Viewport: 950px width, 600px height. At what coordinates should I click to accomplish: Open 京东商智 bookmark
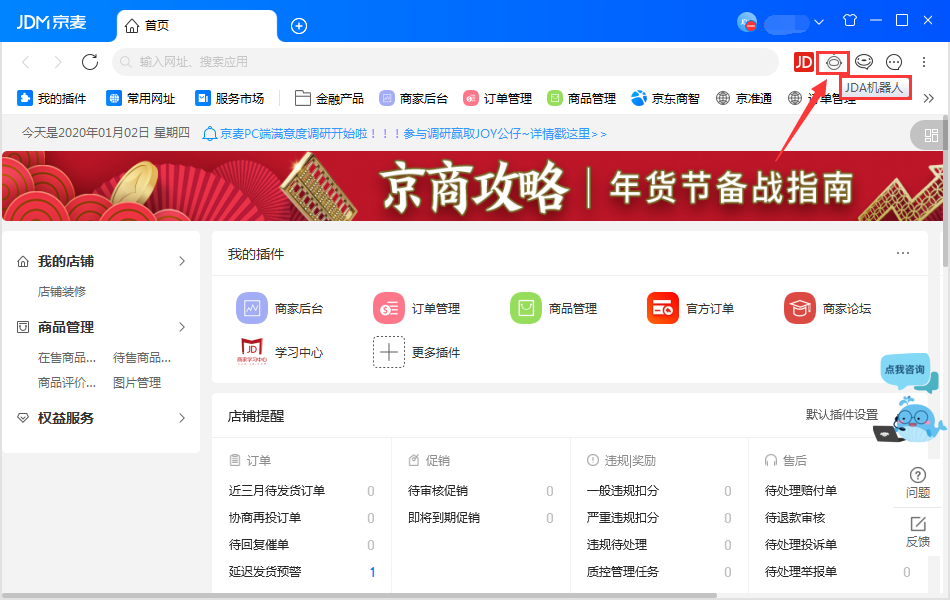665,98
